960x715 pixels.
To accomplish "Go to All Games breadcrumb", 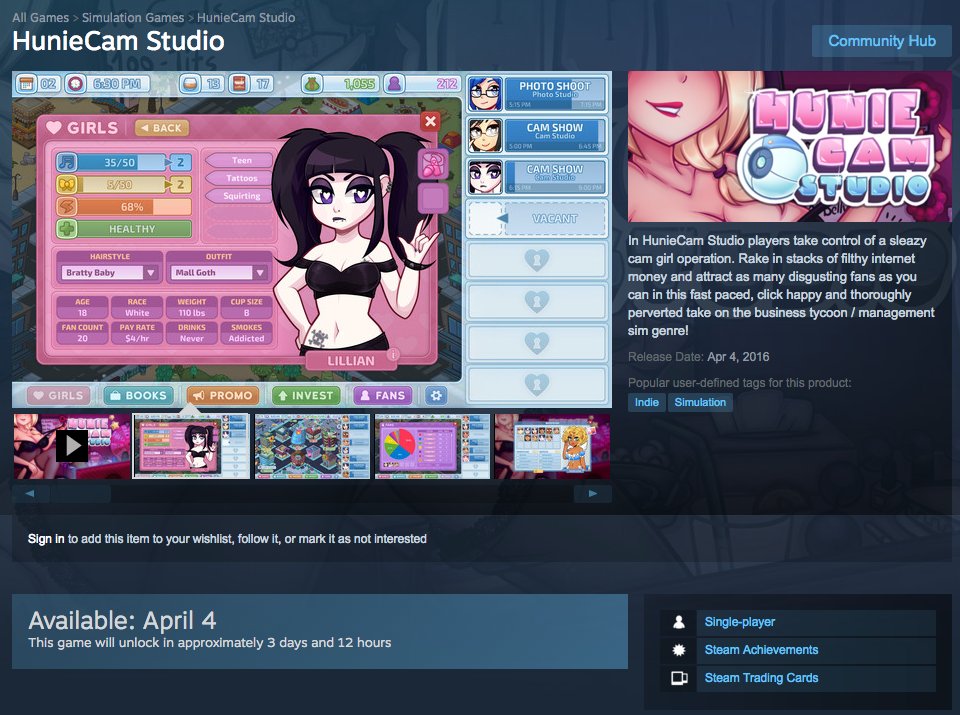I will click(40, 18).
